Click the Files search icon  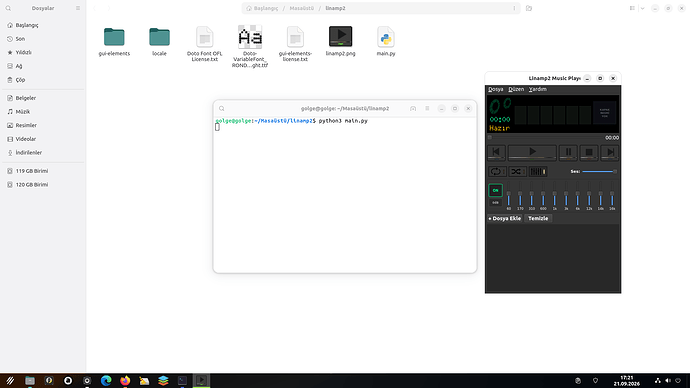tap(8, 8)
